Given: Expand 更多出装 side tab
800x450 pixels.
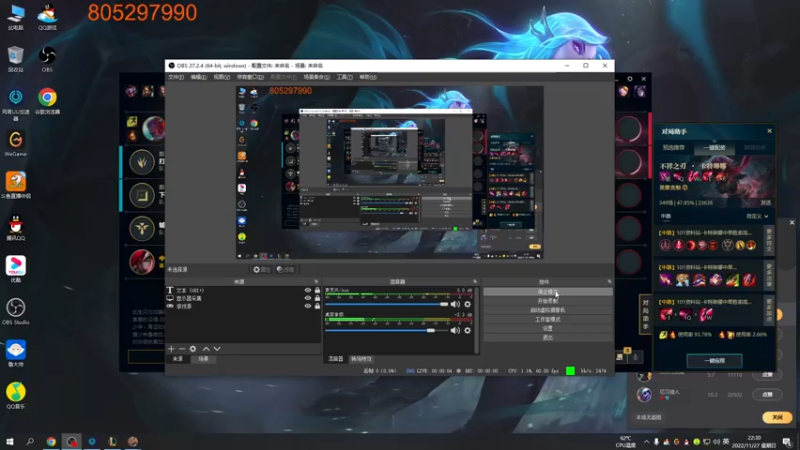Looking at the screenshot, I should [x=769, y=275].
